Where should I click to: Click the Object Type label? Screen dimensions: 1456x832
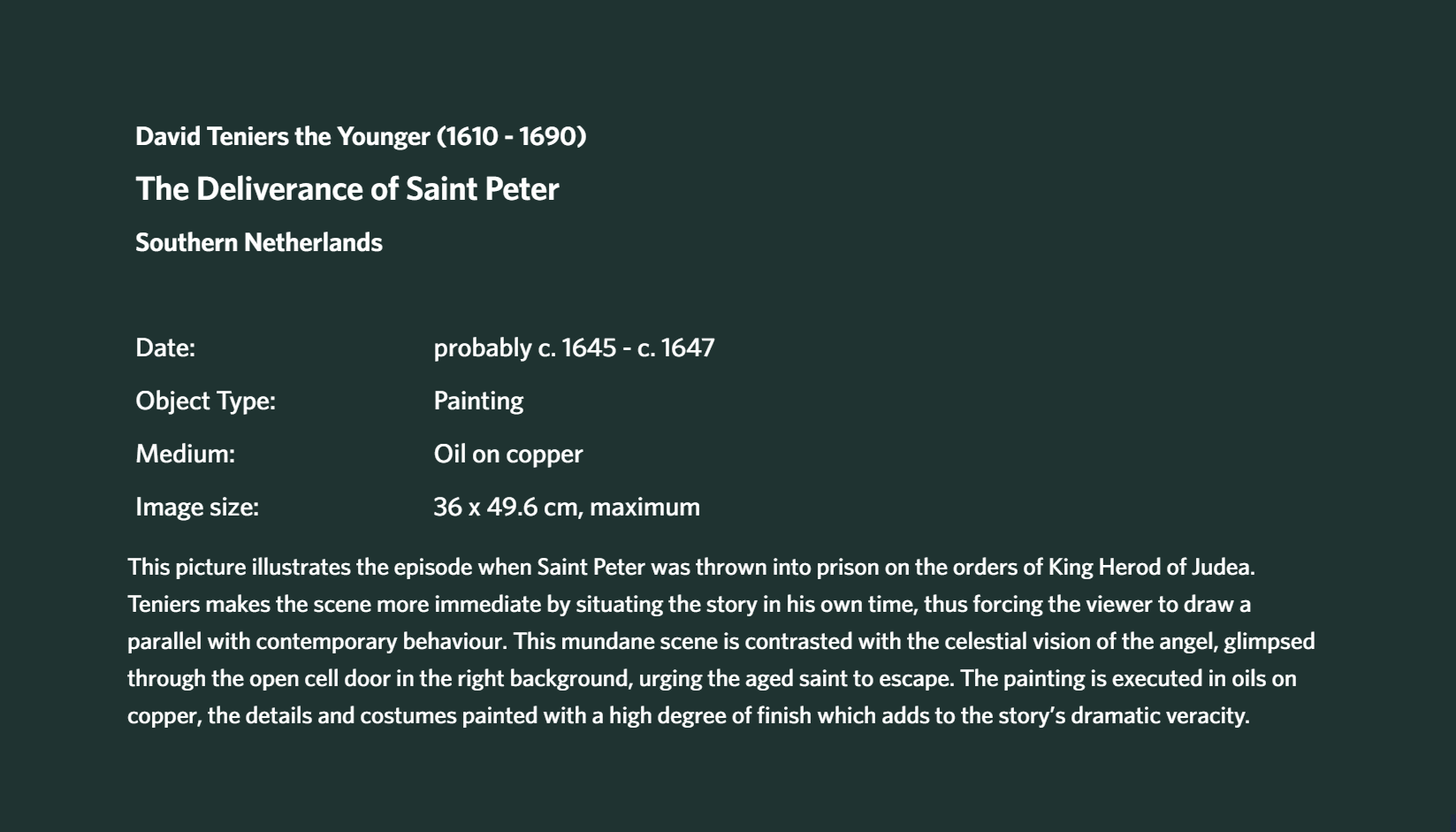click(205, 401)
